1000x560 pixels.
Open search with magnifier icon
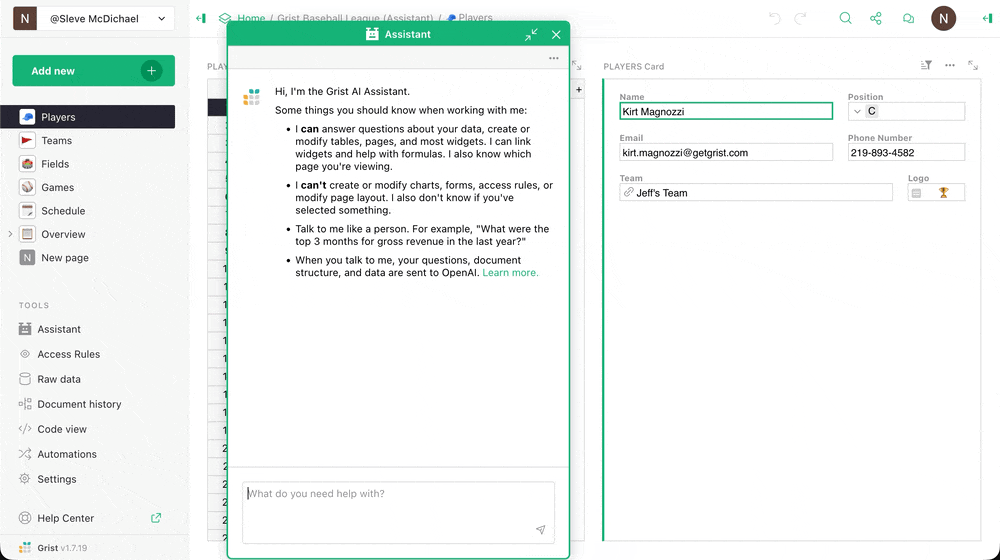845,18
